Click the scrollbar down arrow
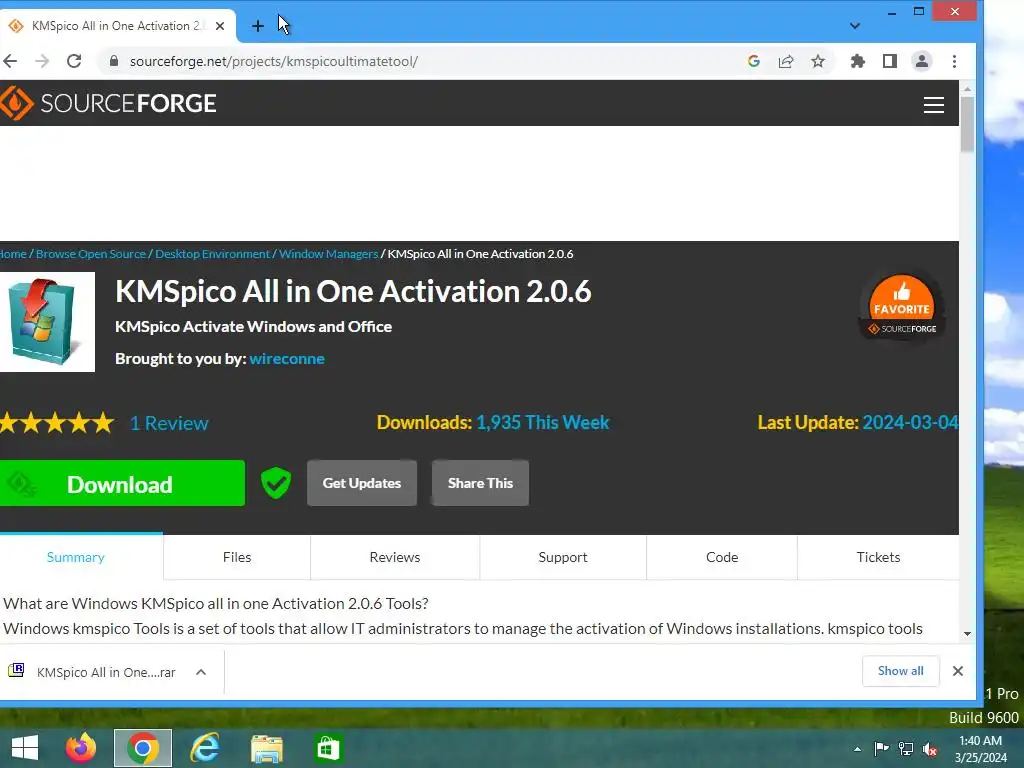Screen dimensions: 1024x768 [967, 633]
